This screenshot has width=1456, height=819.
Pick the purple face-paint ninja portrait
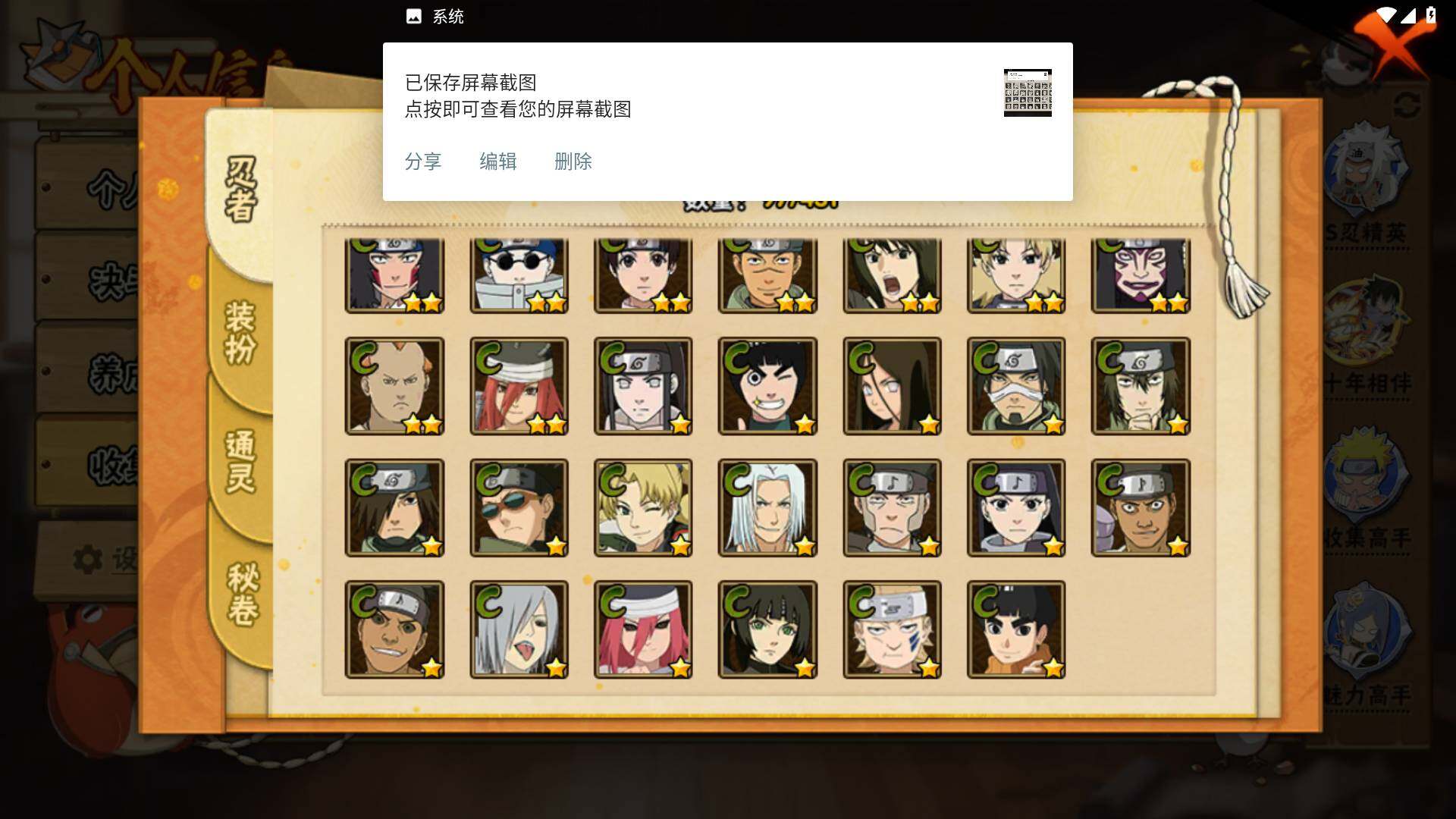[1141, 275]
